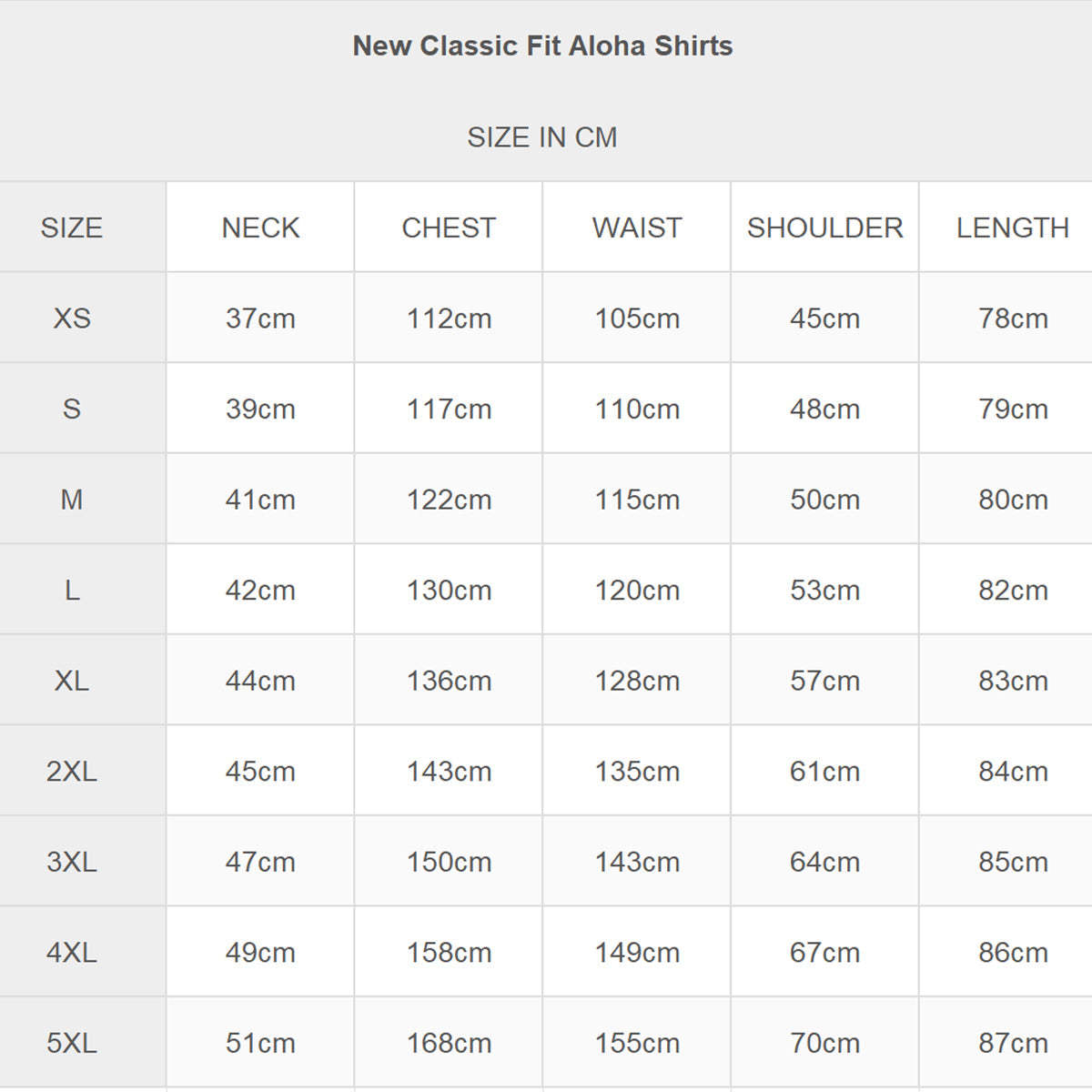
Task: Click the WAIST column header
Action: (x=637, y=227)
